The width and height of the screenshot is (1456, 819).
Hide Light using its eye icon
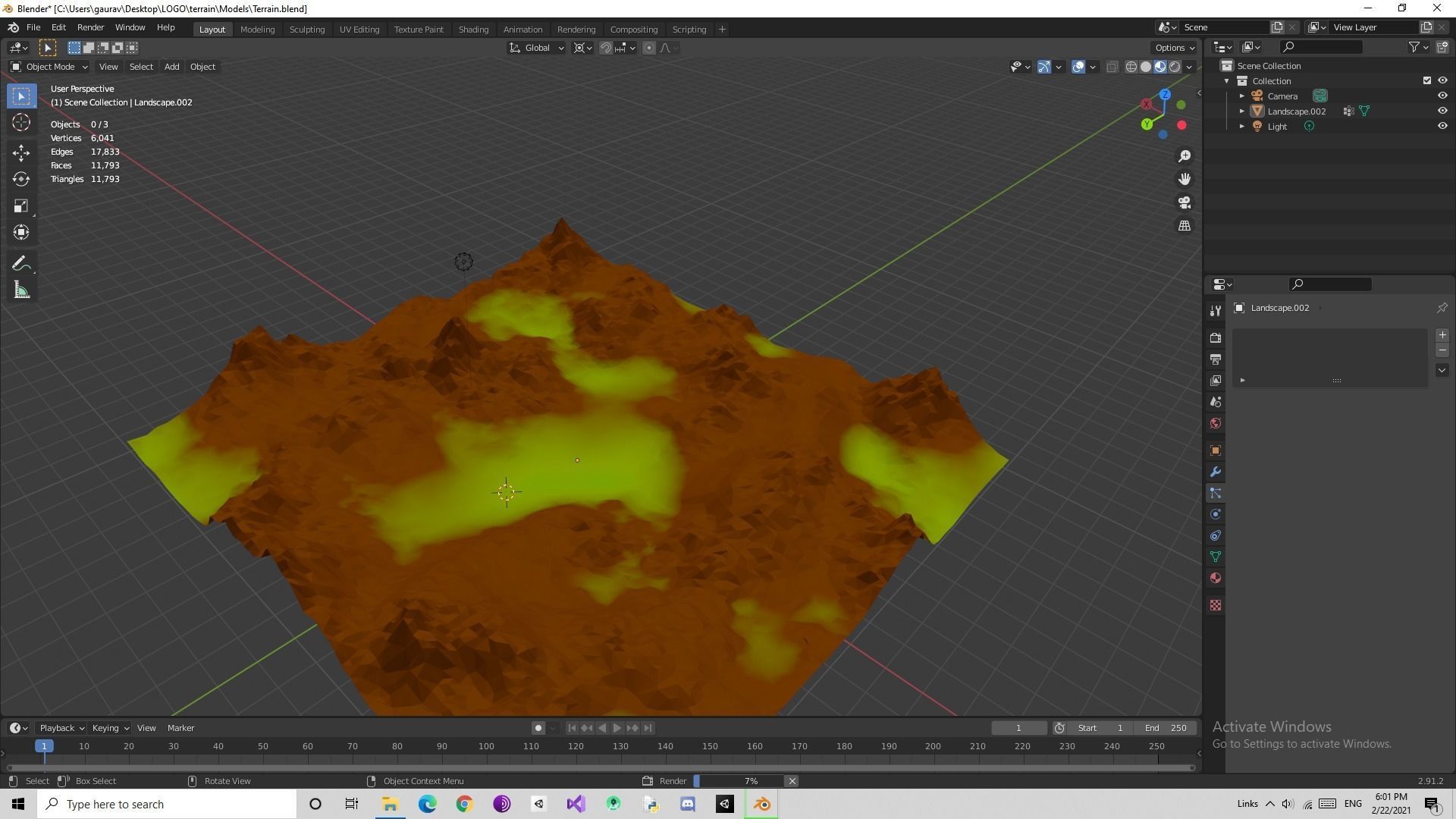(1442, 126)
